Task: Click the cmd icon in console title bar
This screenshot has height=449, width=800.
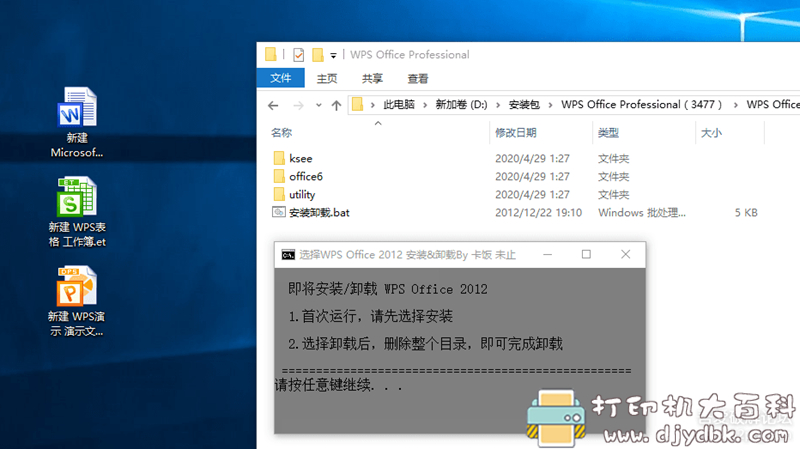Action: [288, 255]
